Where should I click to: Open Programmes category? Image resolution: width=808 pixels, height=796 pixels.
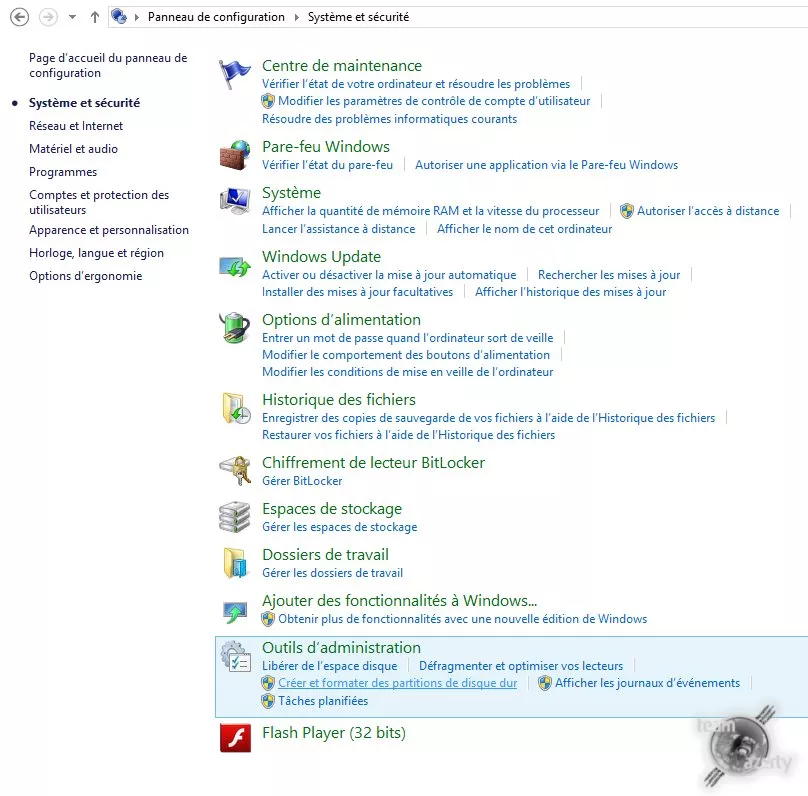tap(63, 172)
